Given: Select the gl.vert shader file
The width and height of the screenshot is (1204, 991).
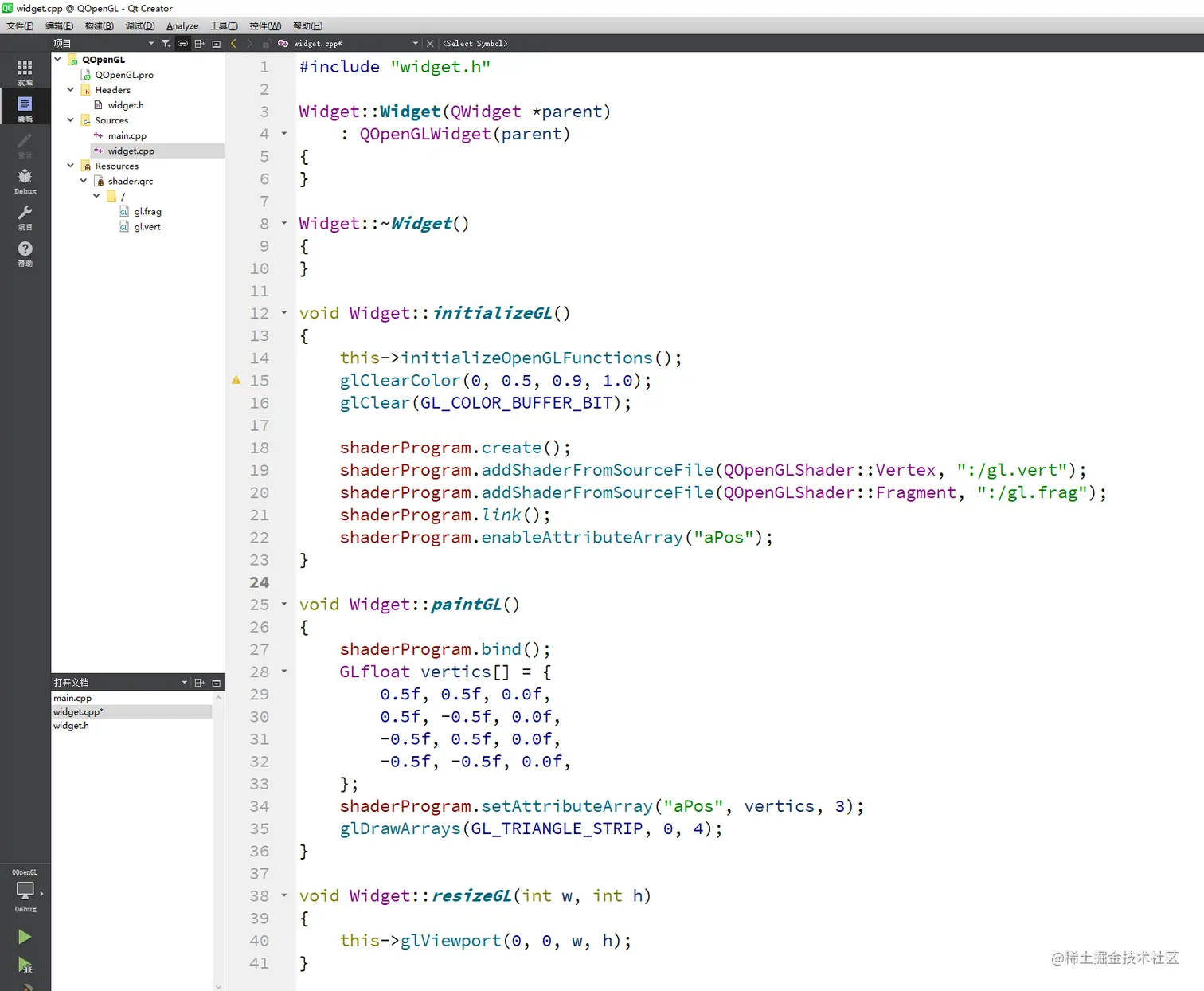Looking at the screenshot, I should [x=147, y=227].
